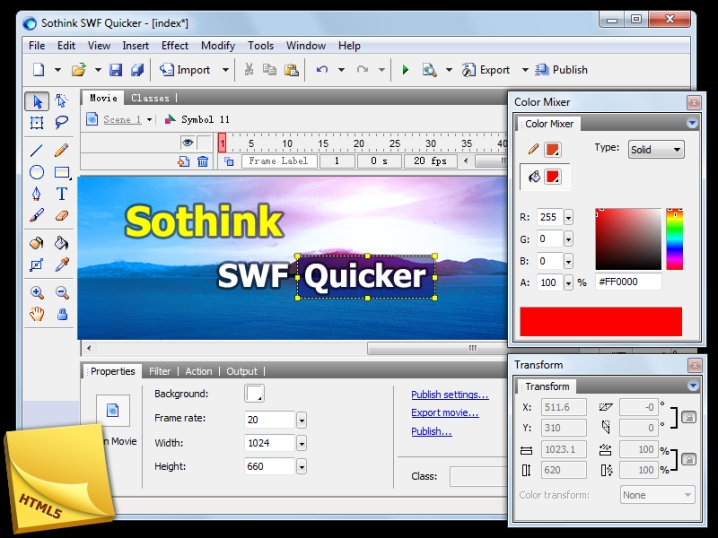Delete layer with the trash icon

coord(203,161)
